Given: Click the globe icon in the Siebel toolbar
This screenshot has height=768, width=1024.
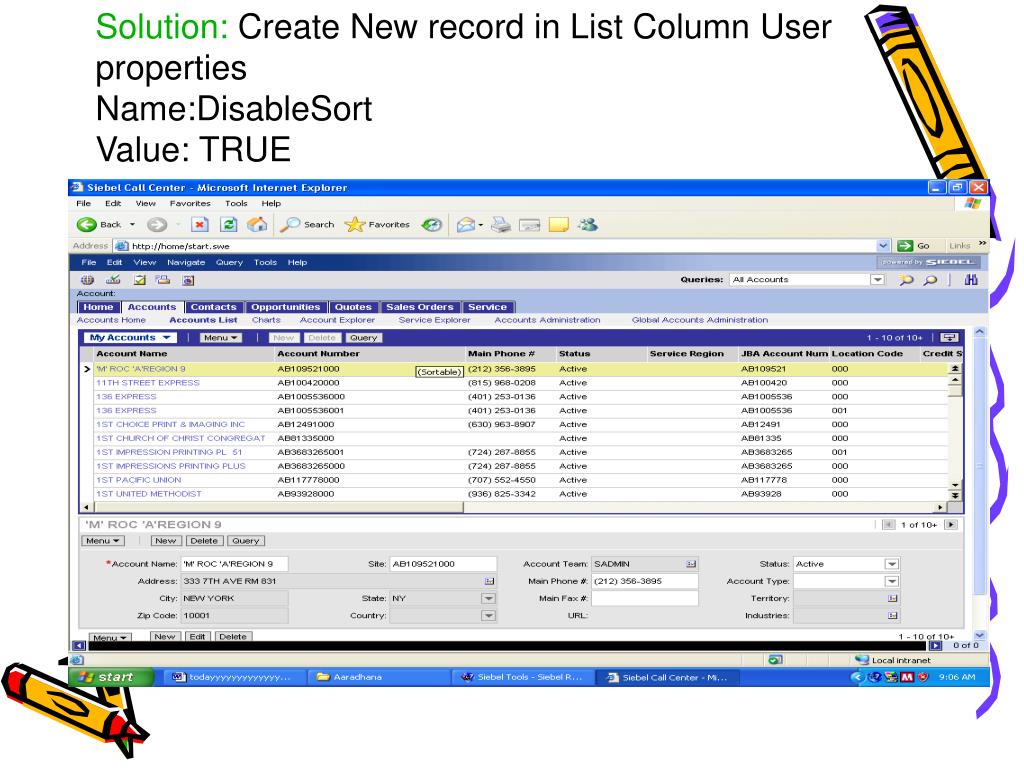Looking at the screenshot, I should point(88,280).
